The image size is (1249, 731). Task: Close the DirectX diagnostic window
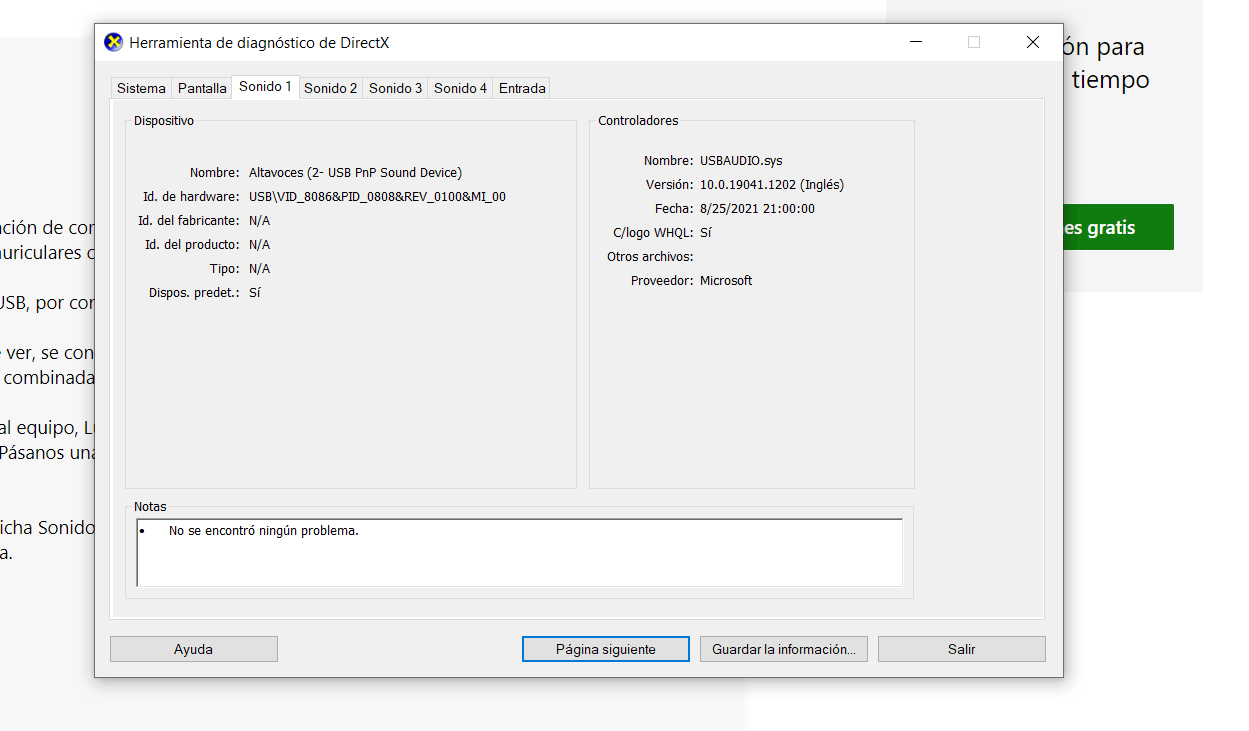(x=1033, y=42)
